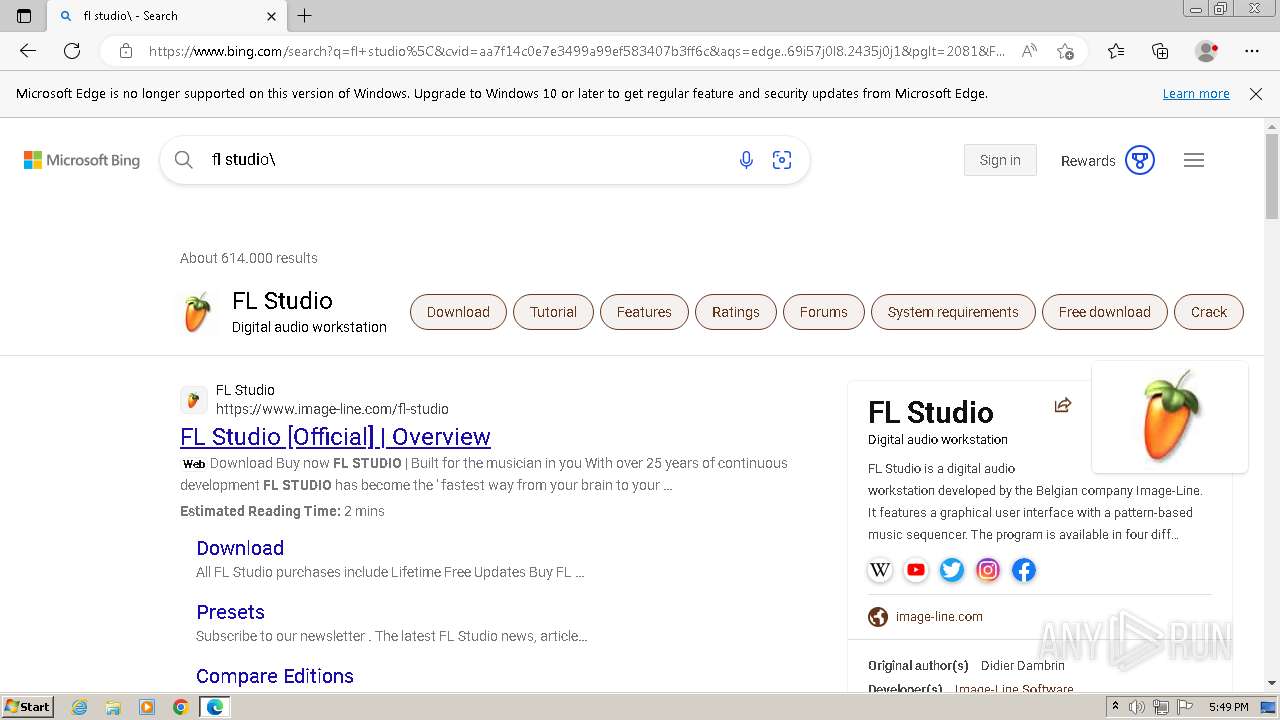
Task: Click the Rewards label
Action: [x=1088, y=161]
